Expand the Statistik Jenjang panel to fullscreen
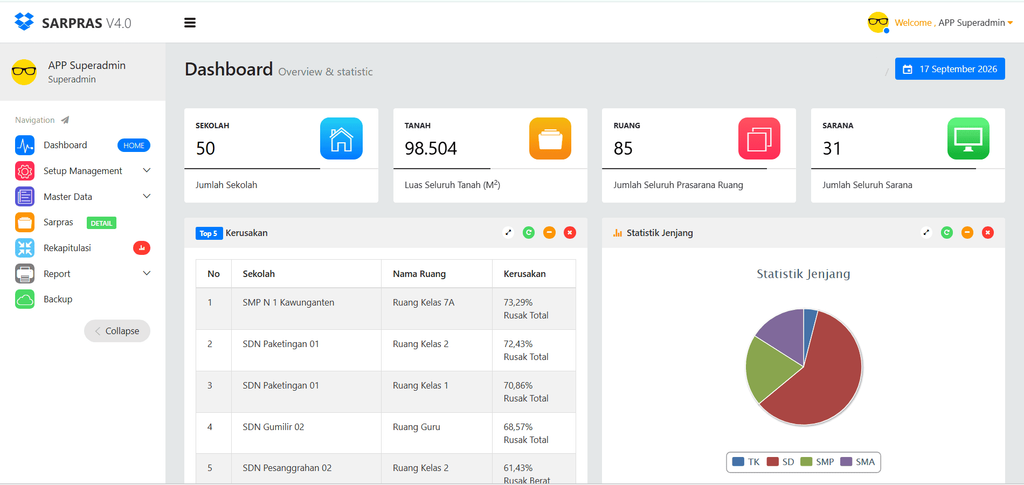Screen dimensions: 1024x485 point(926,232)
